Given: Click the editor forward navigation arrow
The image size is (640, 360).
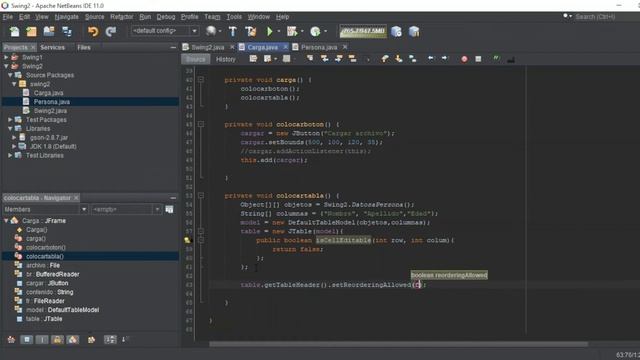Looking at the screenshot, I should pyautogui.click(x=444, y=59).
